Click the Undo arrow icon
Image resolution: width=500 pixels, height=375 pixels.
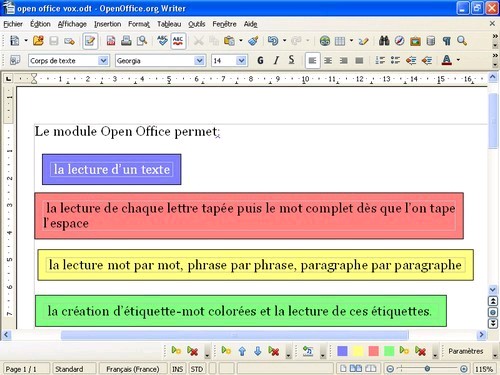tap(273, 41)
